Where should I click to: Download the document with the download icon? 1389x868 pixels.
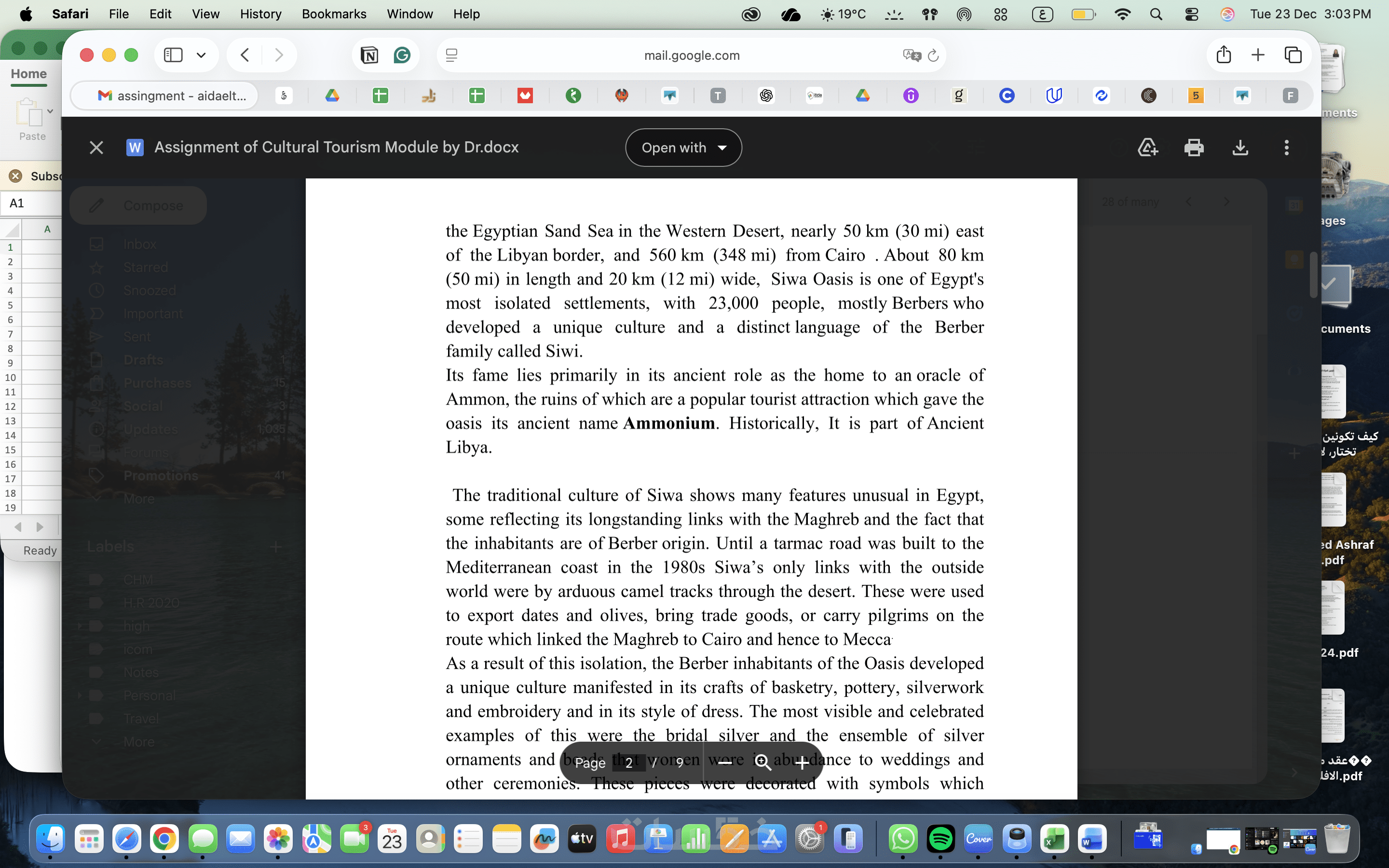click(1240, 148)
